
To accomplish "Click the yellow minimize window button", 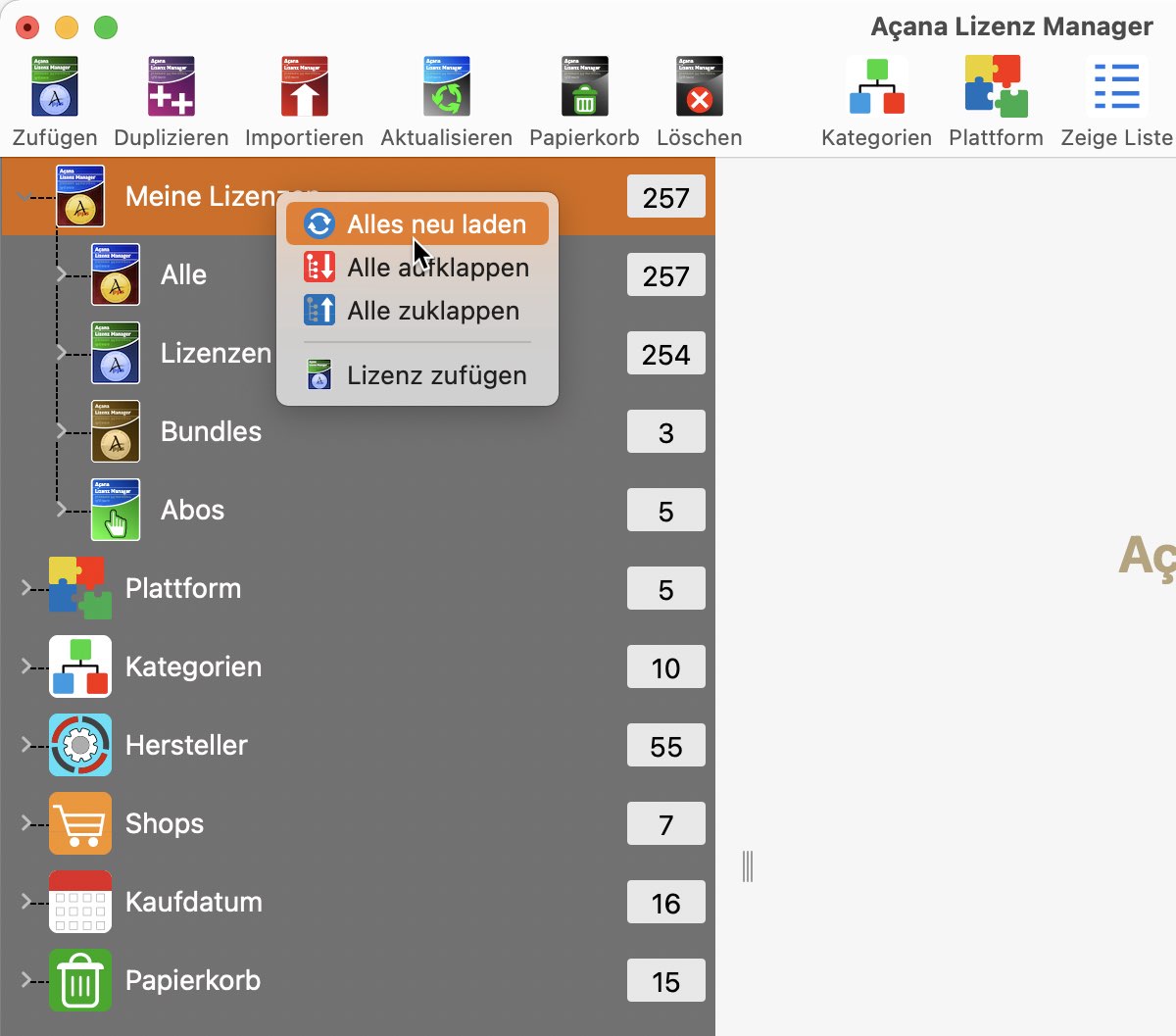I will click(67, 27).
